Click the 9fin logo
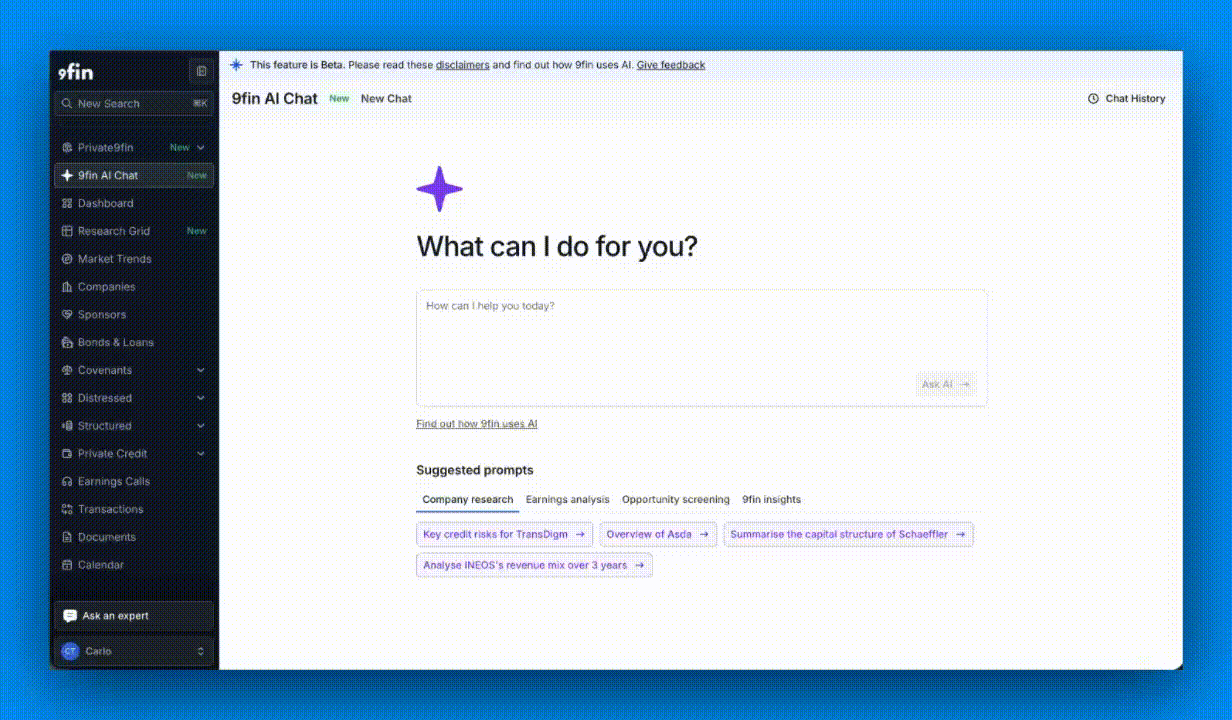The height and width of the screenshot is (720, 1232). (x=75, y=72)
